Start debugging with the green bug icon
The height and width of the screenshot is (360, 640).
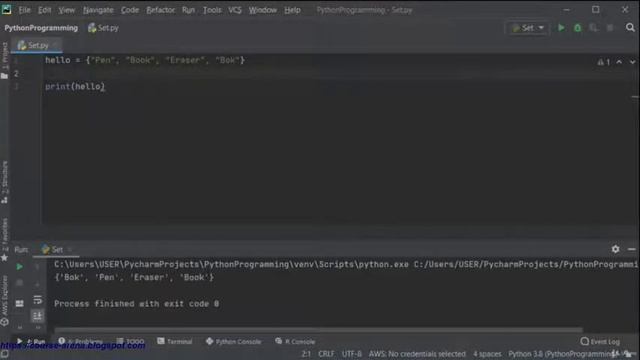coord(578,28)
